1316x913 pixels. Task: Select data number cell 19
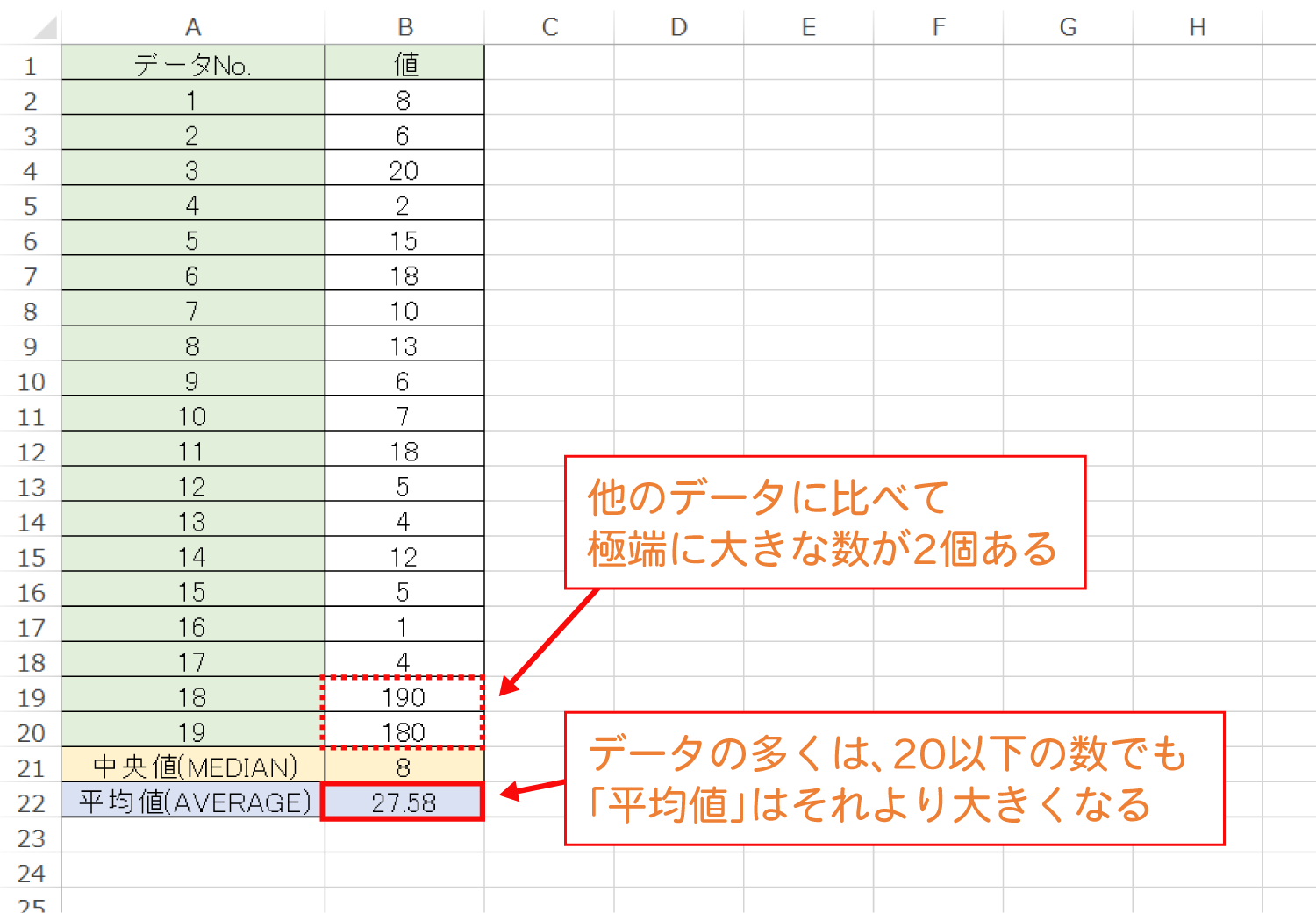pos(193,730)
